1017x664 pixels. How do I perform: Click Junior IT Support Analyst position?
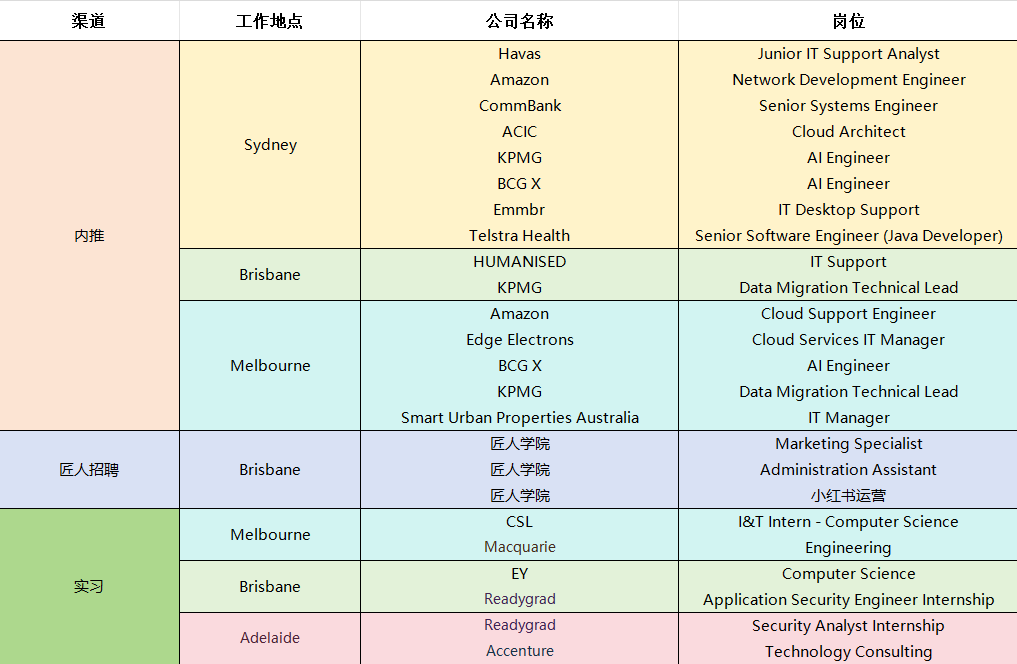(848, 54)
